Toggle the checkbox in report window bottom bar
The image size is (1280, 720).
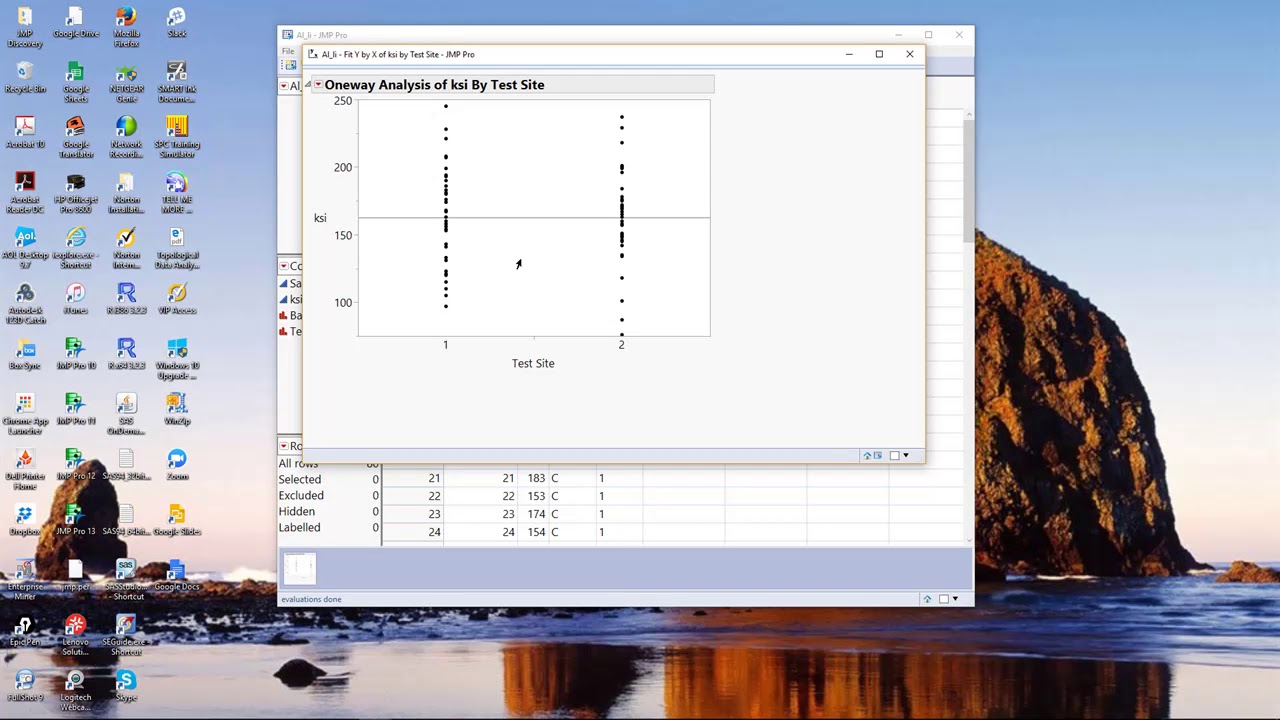pos(894,456)
